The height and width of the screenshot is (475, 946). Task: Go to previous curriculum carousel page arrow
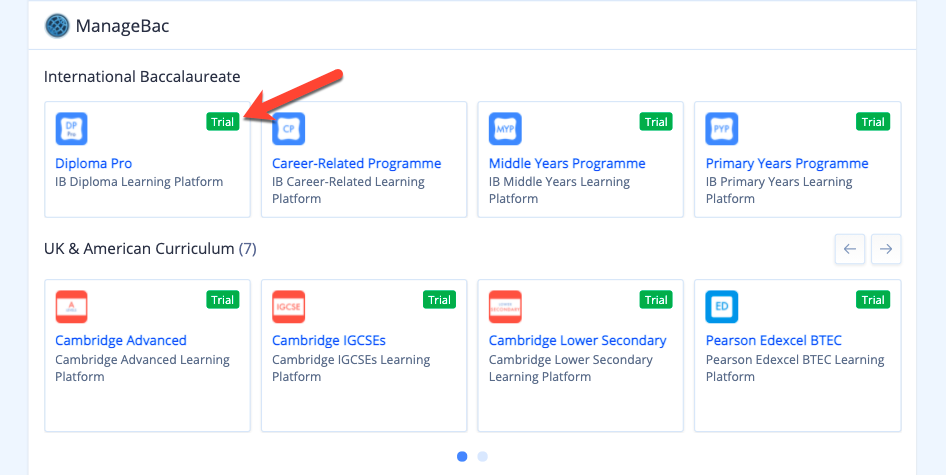pyautogui.click(x=850, y=249)
